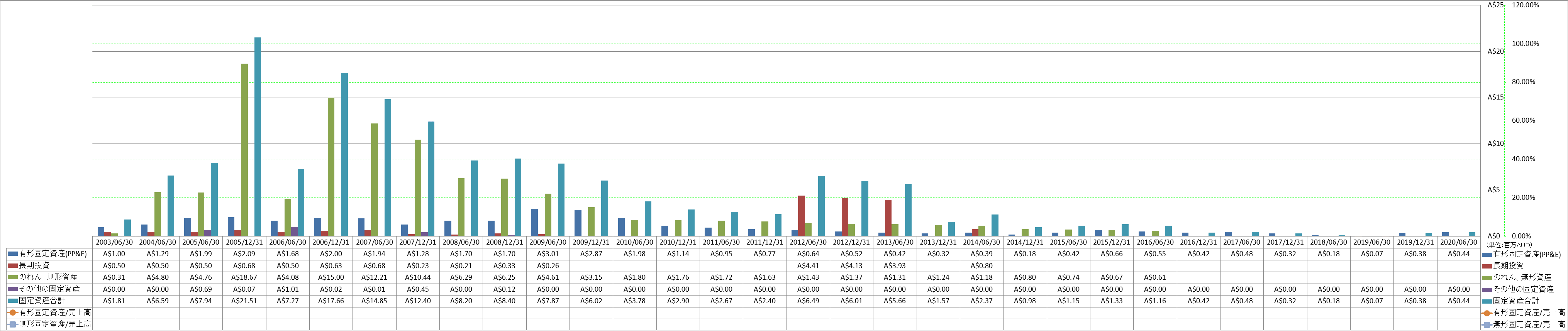The height and width of the screenshot is (331, 1568).
Task: Select the A$2.87 PP&E cell
Action: 591,254
